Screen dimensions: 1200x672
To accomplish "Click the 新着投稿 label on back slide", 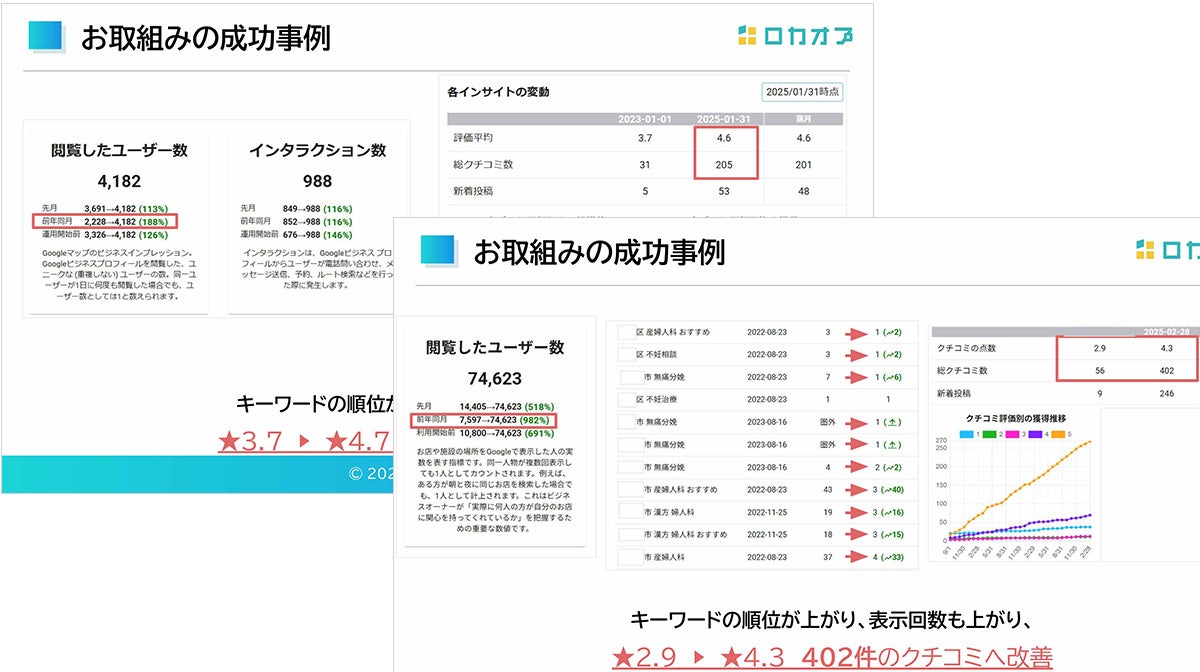I will coord(473,191).
